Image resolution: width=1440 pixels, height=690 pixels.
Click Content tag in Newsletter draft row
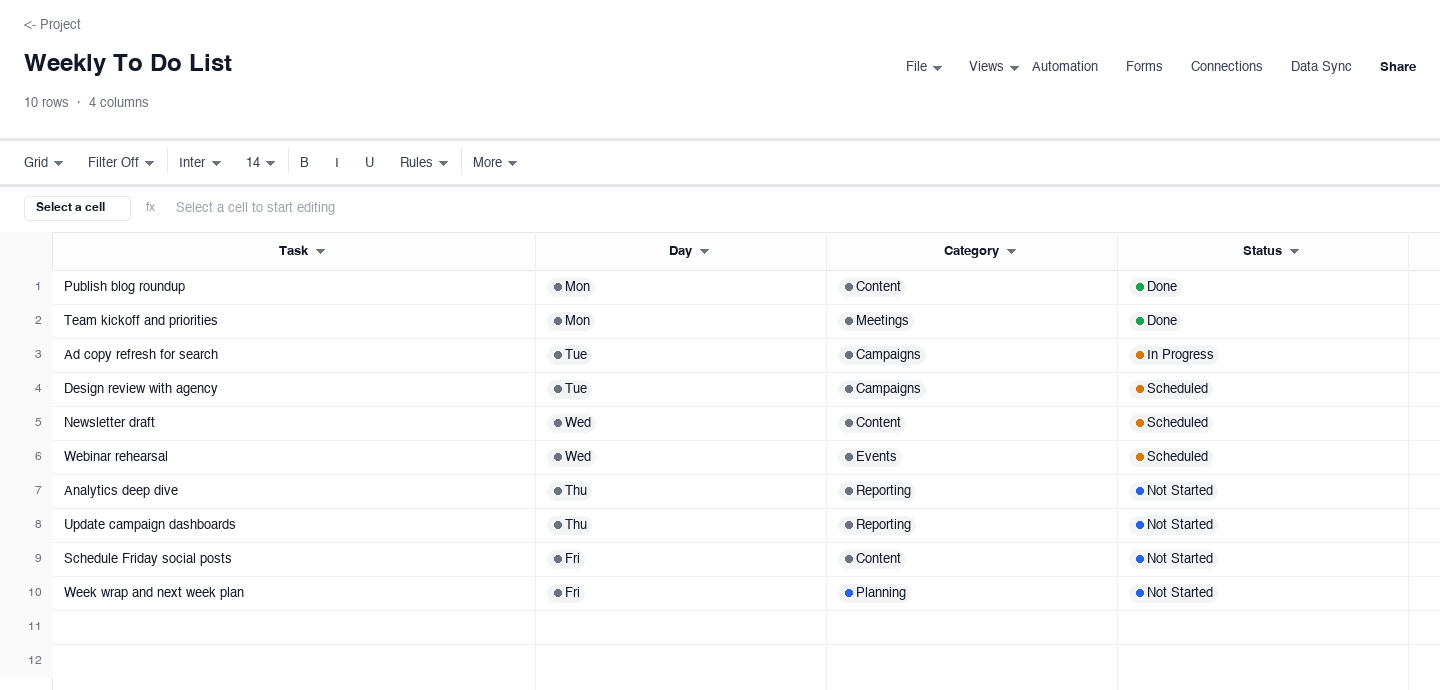point(873,423)
